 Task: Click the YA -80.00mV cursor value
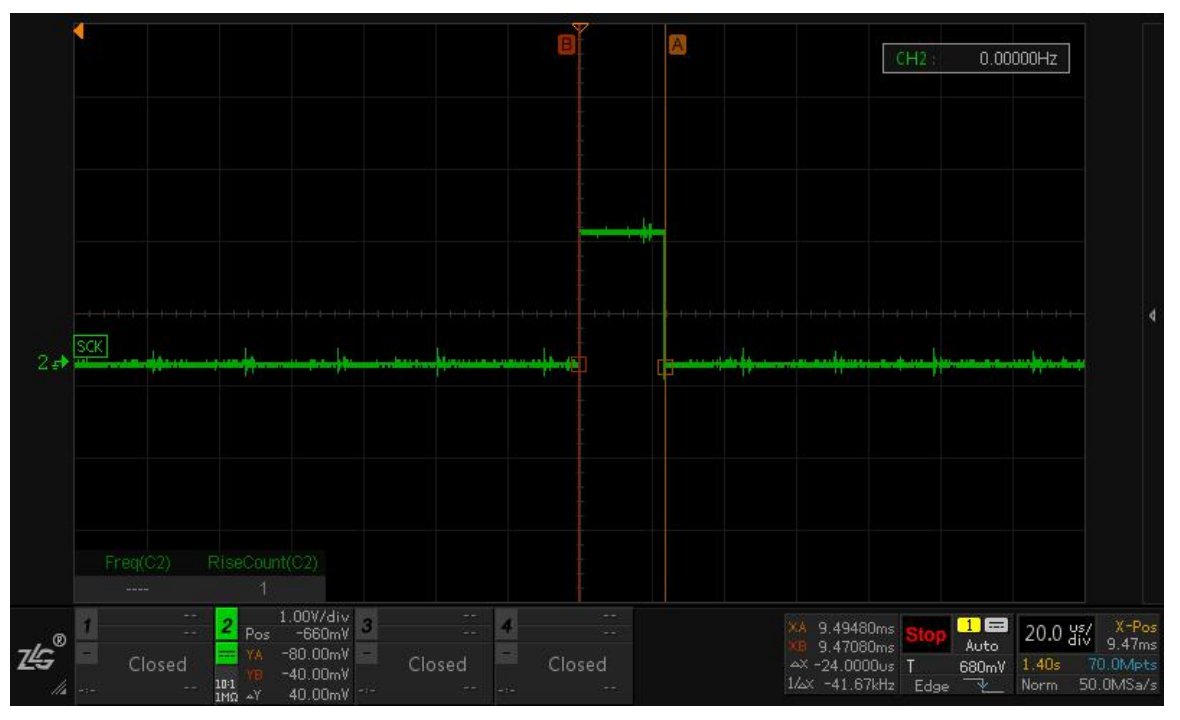297,655
